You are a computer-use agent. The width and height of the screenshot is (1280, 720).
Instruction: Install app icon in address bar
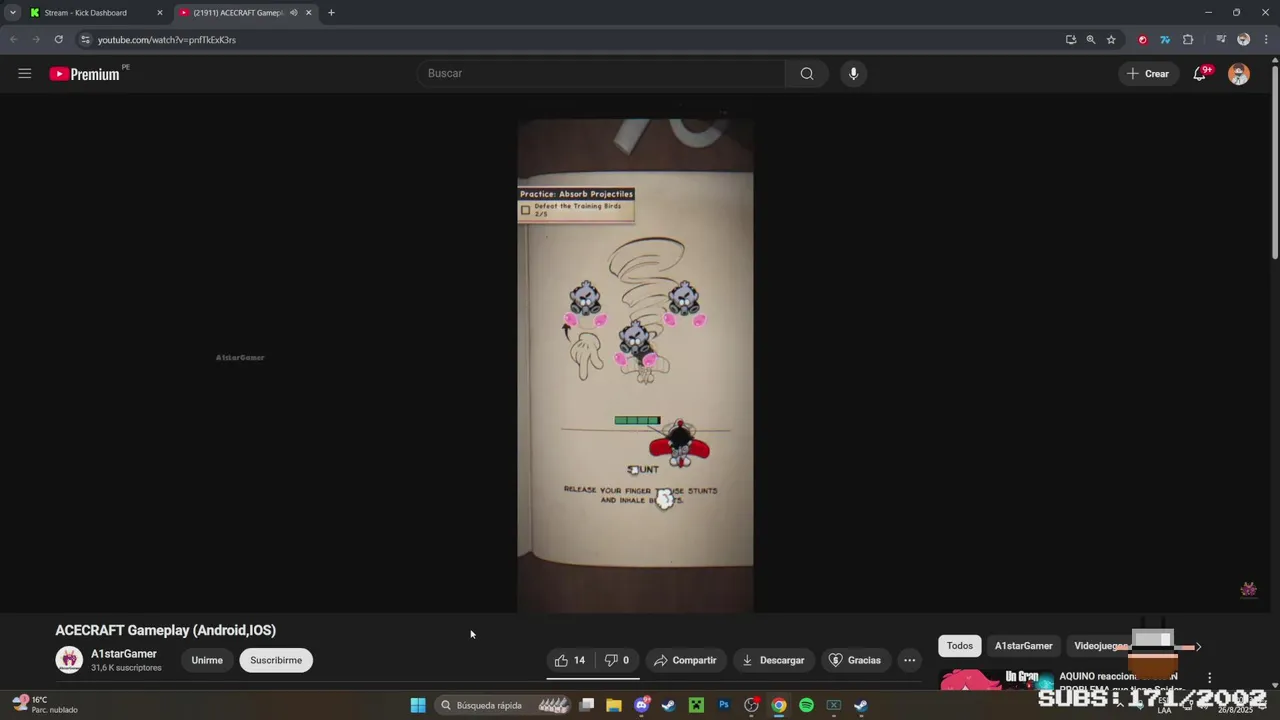[x=1071, y=40]
